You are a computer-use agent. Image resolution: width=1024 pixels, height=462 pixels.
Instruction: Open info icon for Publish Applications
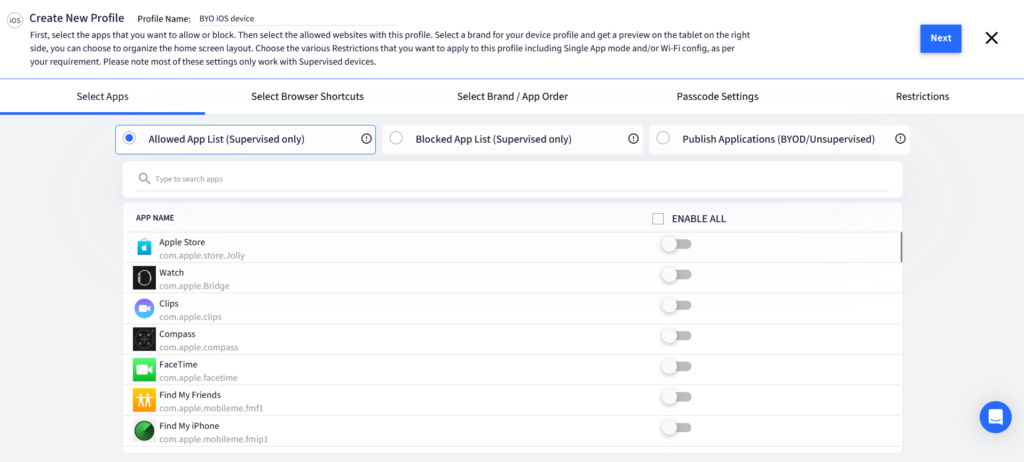900,139
